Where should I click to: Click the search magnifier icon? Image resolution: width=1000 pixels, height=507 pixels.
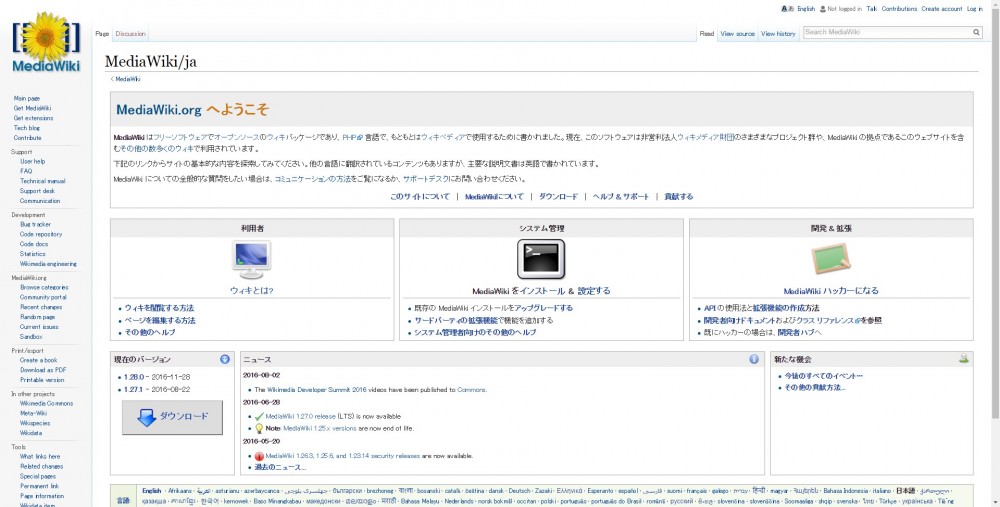(976, 32)
